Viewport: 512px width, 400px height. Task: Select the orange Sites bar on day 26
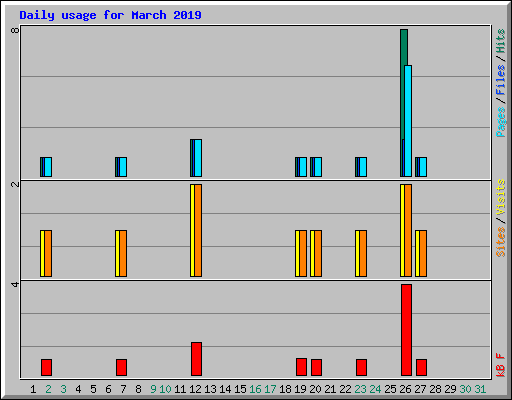pyautogui.click(x=408, y=230)
